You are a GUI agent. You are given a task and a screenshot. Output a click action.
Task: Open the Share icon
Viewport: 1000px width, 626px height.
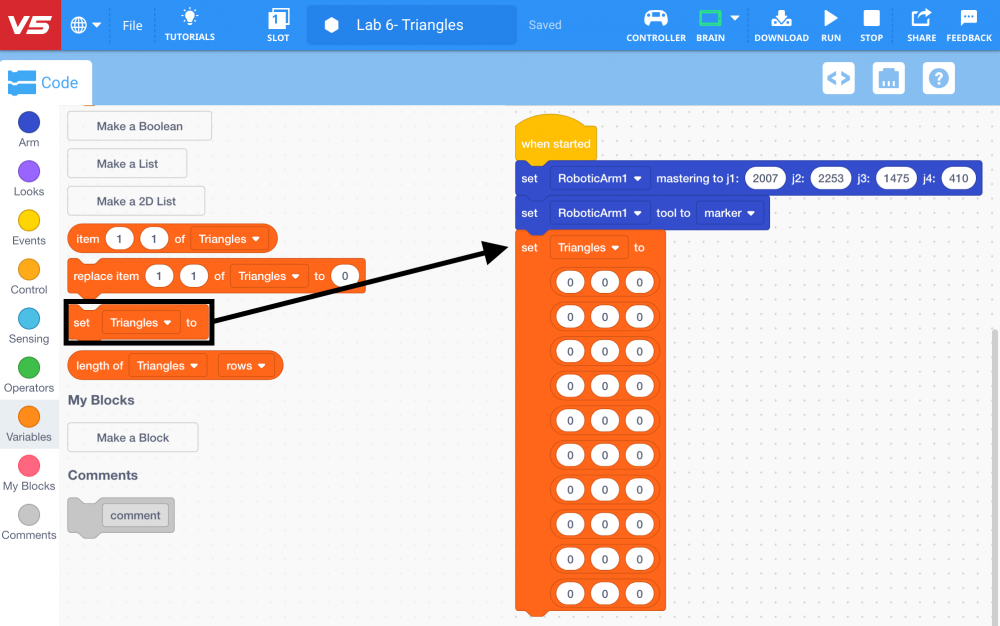point(921,18)
